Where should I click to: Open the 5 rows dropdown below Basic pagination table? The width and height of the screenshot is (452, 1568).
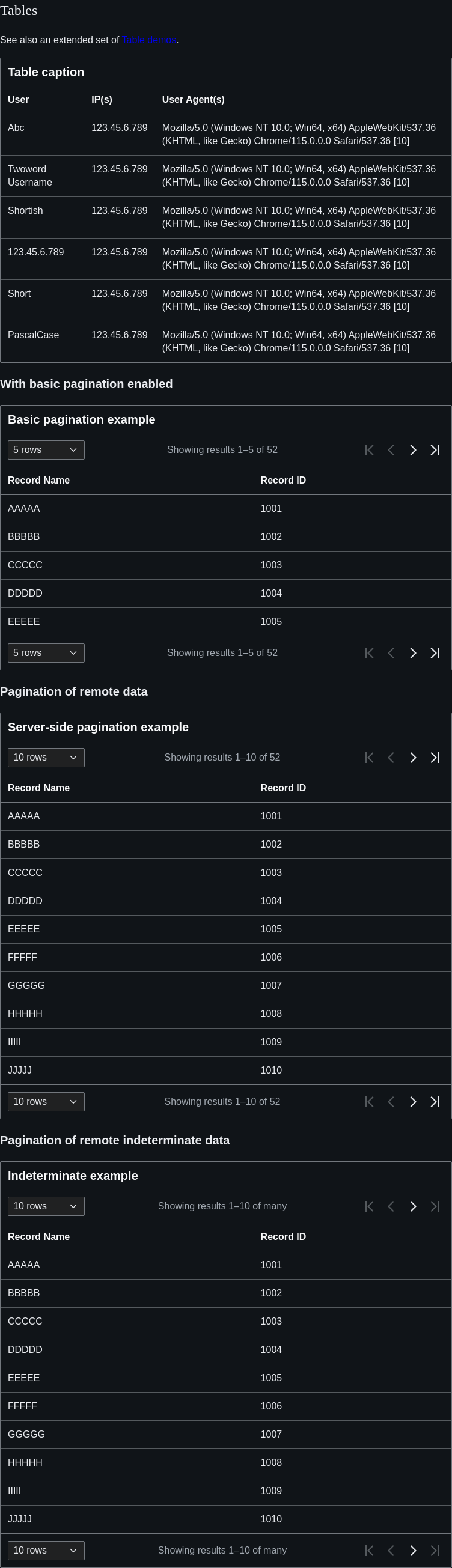tap(46, 653)
